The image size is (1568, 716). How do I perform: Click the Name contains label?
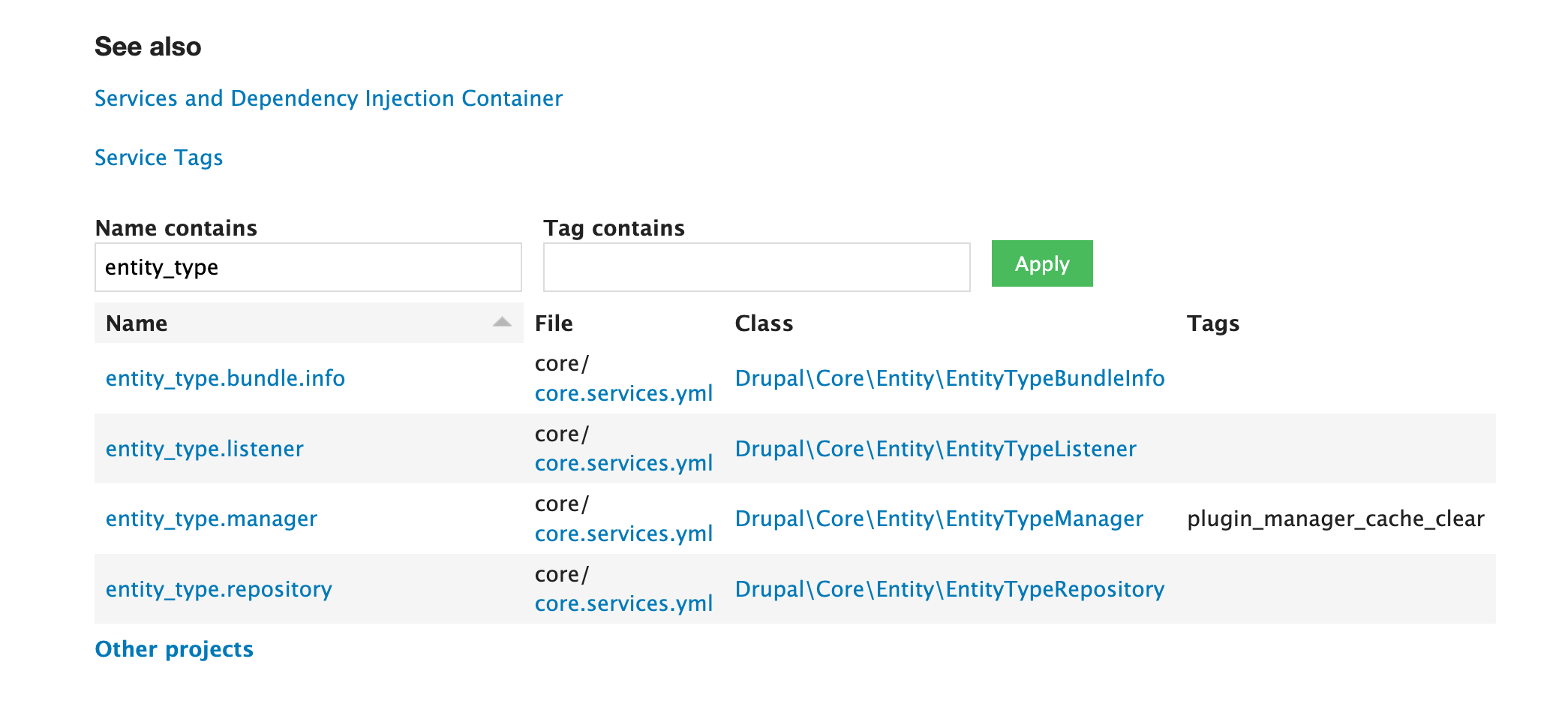176,228
